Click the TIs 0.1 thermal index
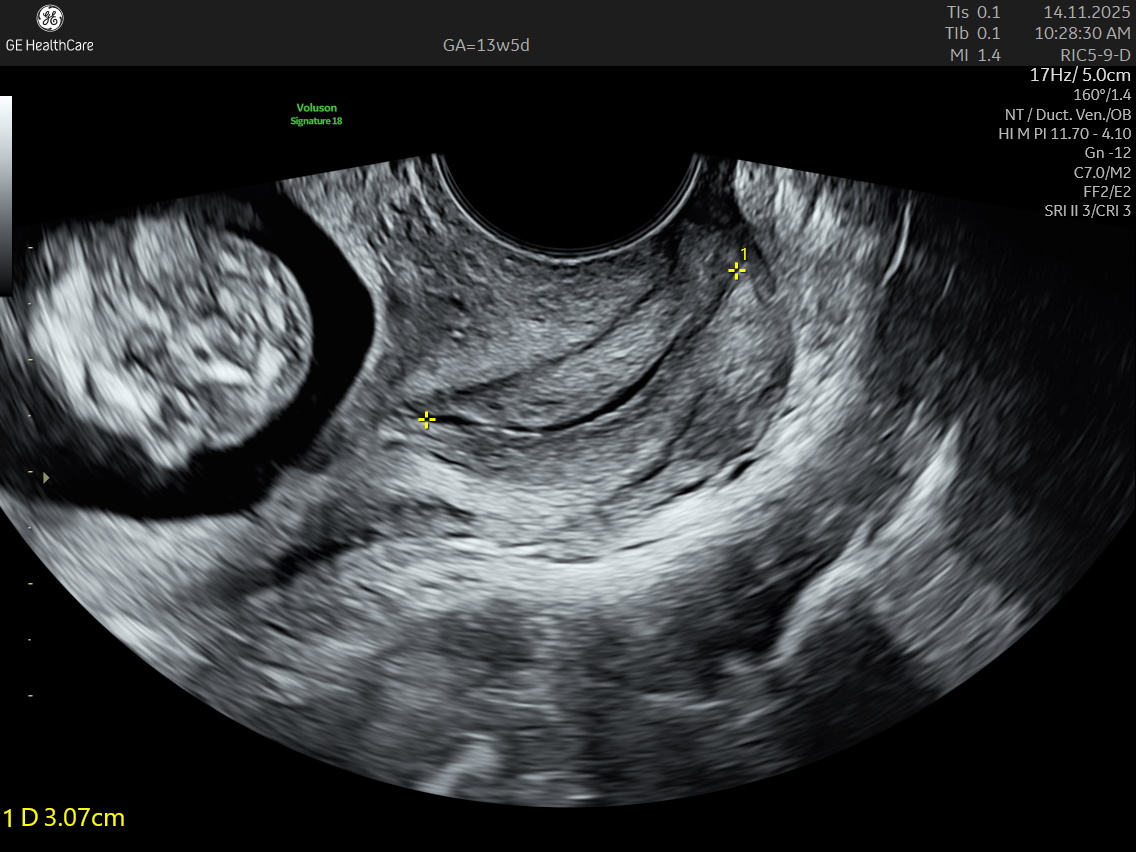The image size is (1136, 852). (973, 13)
